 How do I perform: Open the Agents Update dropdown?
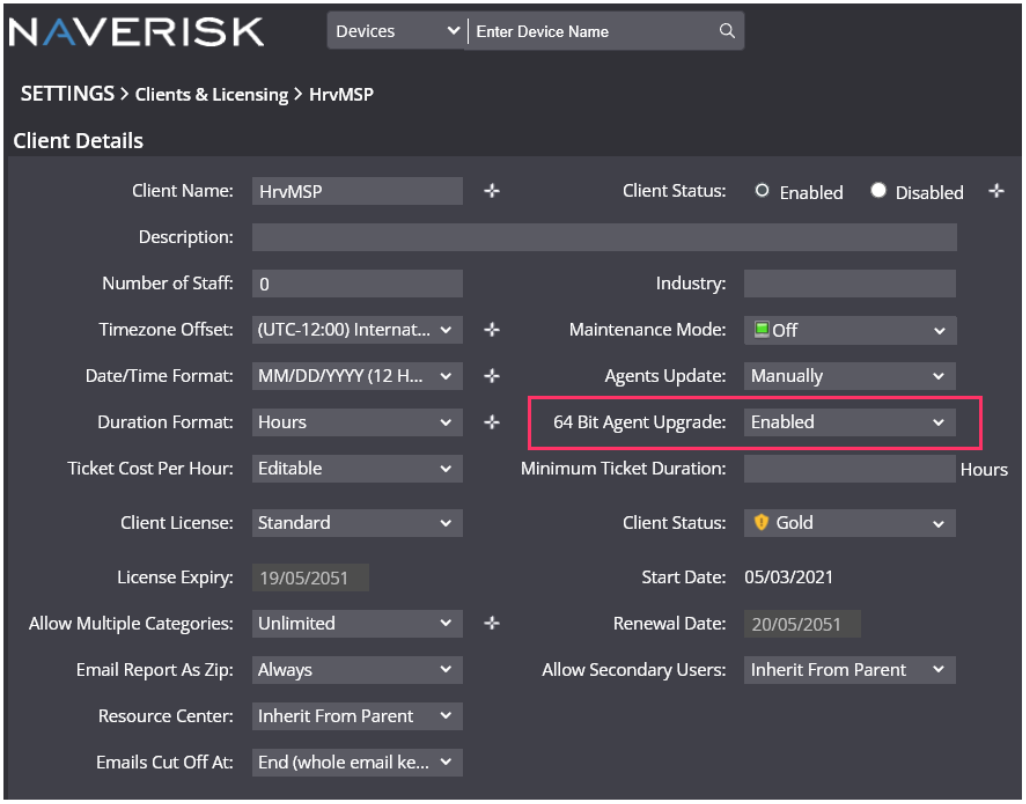pyautogui.click(x=849, y=376)
